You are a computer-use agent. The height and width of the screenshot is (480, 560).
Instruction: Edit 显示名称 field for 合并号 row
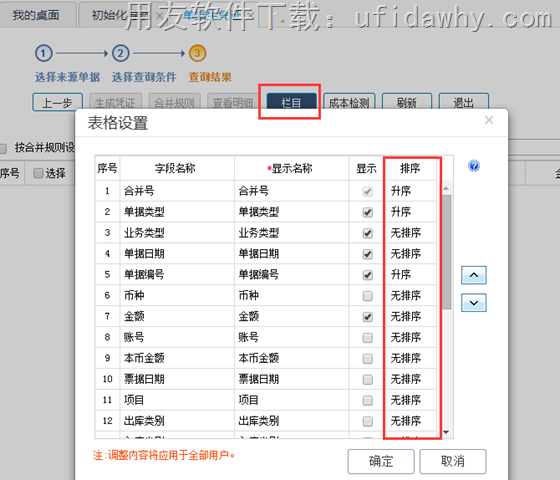click(x=291, y=191)
